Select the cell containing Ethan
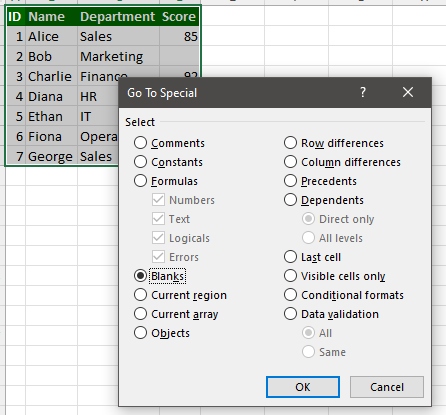Screen dimensions: 446x415 (x=52, y=116)
